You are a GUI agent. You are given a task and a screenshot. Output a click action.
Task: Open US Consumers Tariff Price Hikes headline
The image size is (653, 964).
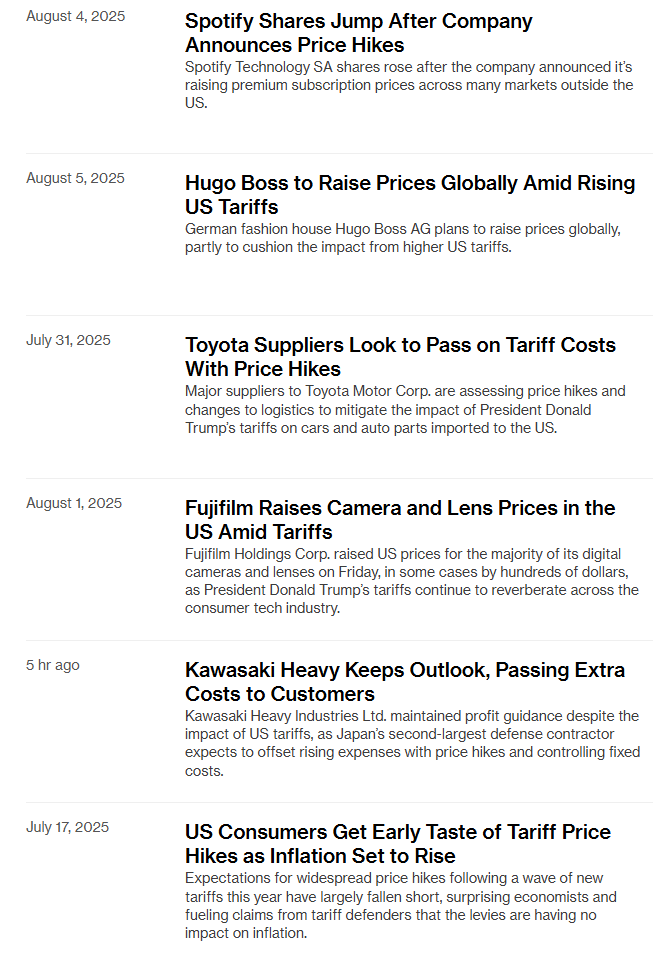coord(398,844)
